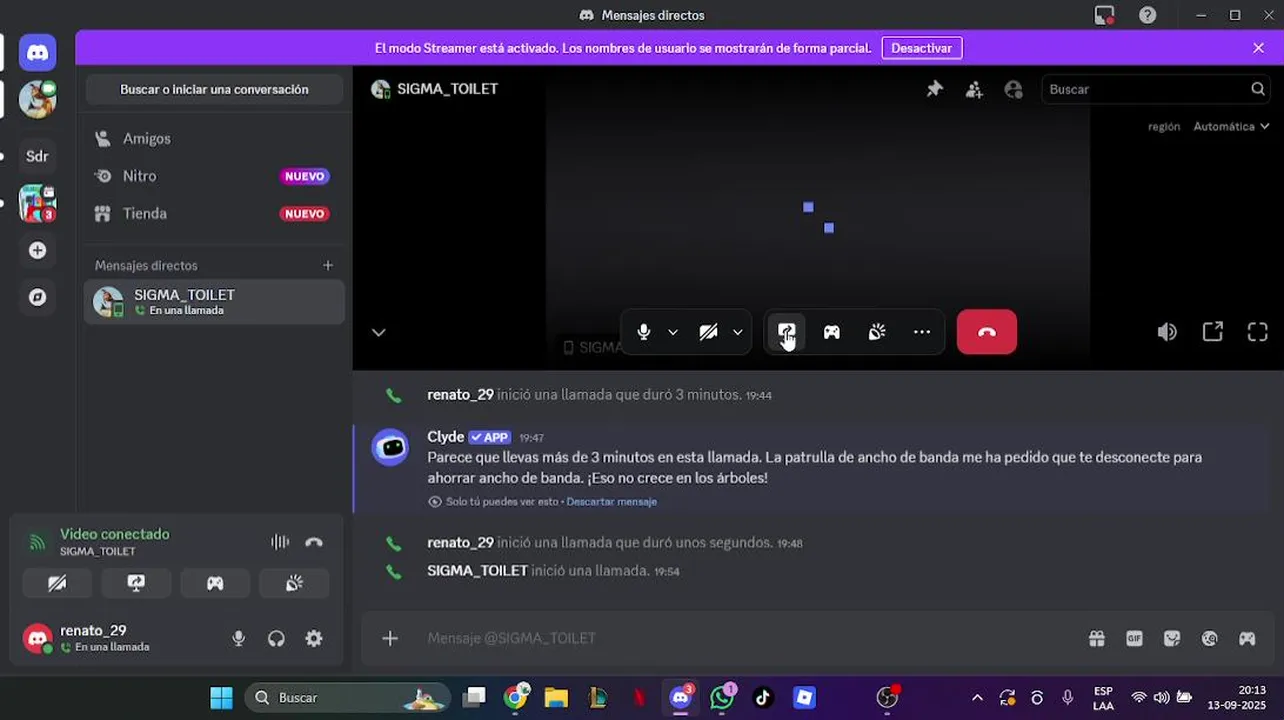
Task: Open Discord home direct messages button
Action: (37, 52)
